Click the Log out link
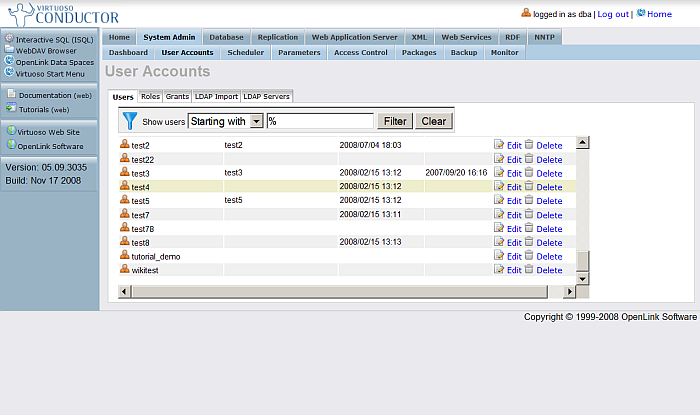 [613, 15]
